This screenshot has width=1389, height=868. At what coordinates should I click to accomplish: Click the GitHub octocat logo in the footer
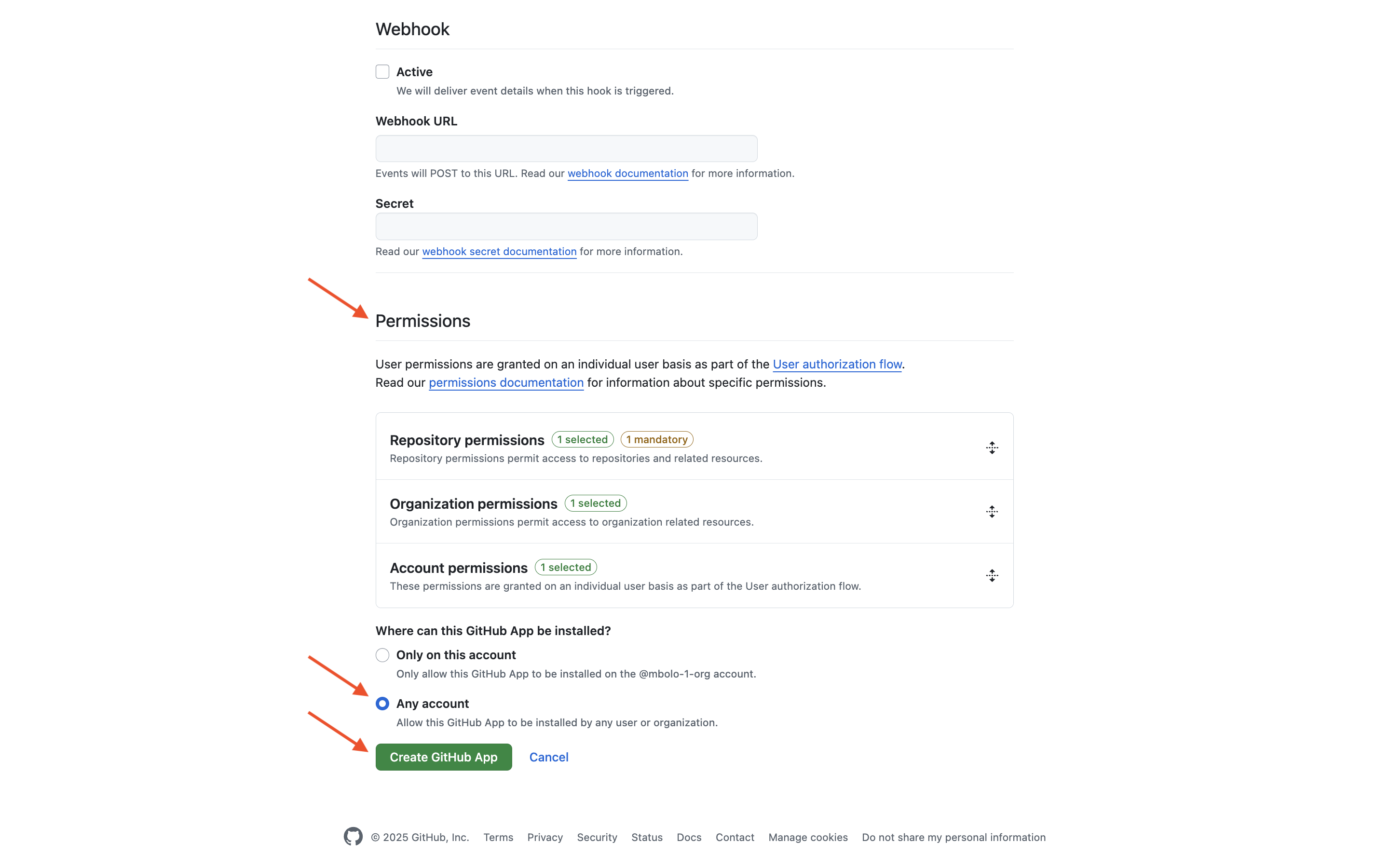(x=353, y=837)
